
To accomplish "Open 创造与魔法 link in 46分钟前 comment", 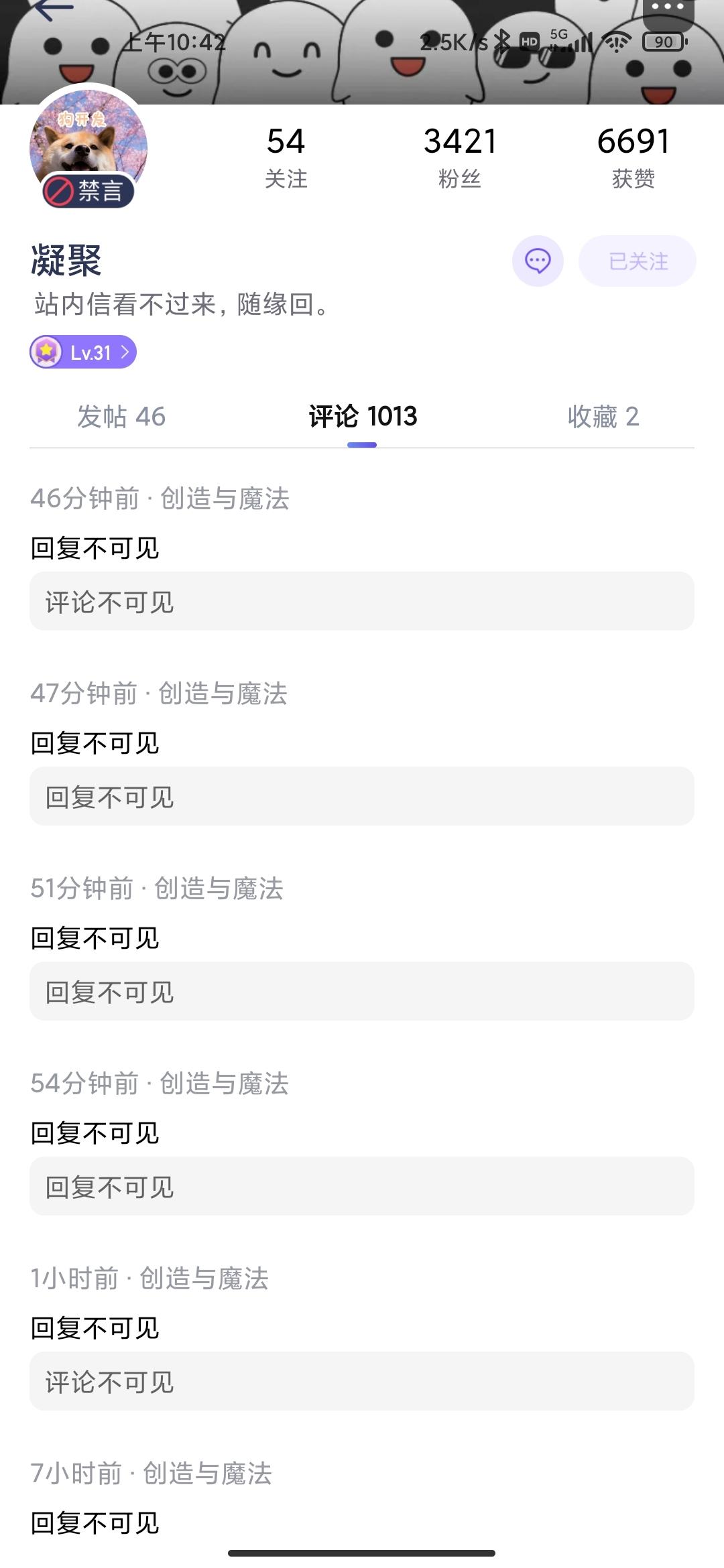I will click(x=225, y=499).
